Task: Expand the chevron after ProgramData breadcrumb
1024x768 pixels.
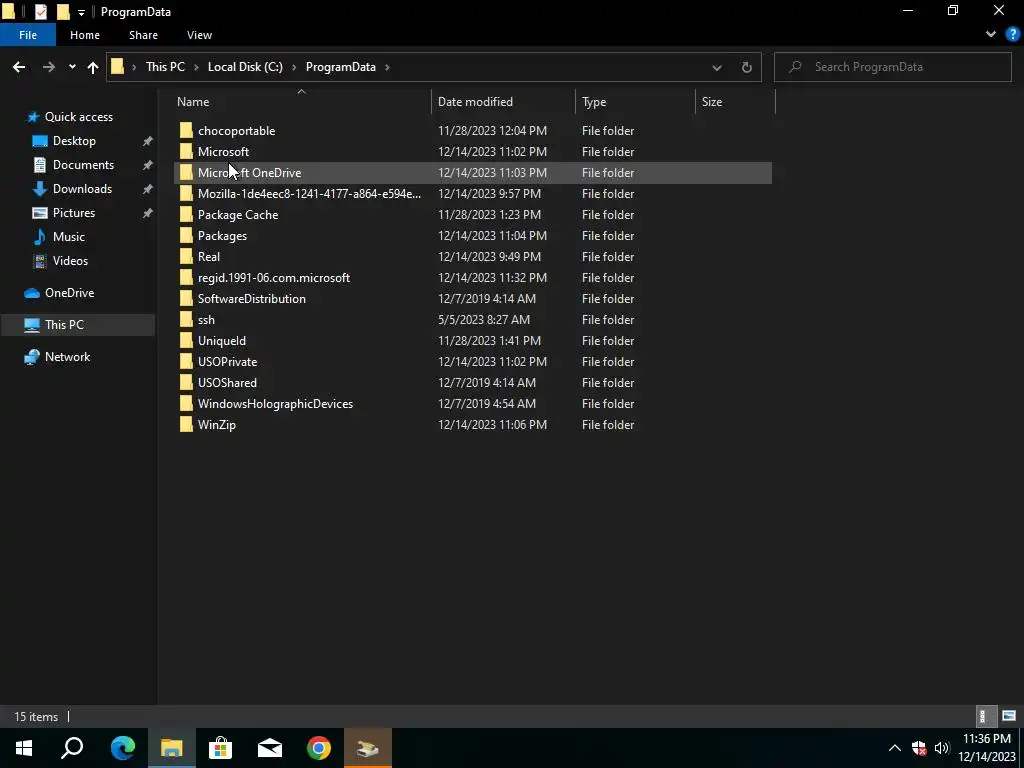Action: (387, 67)
